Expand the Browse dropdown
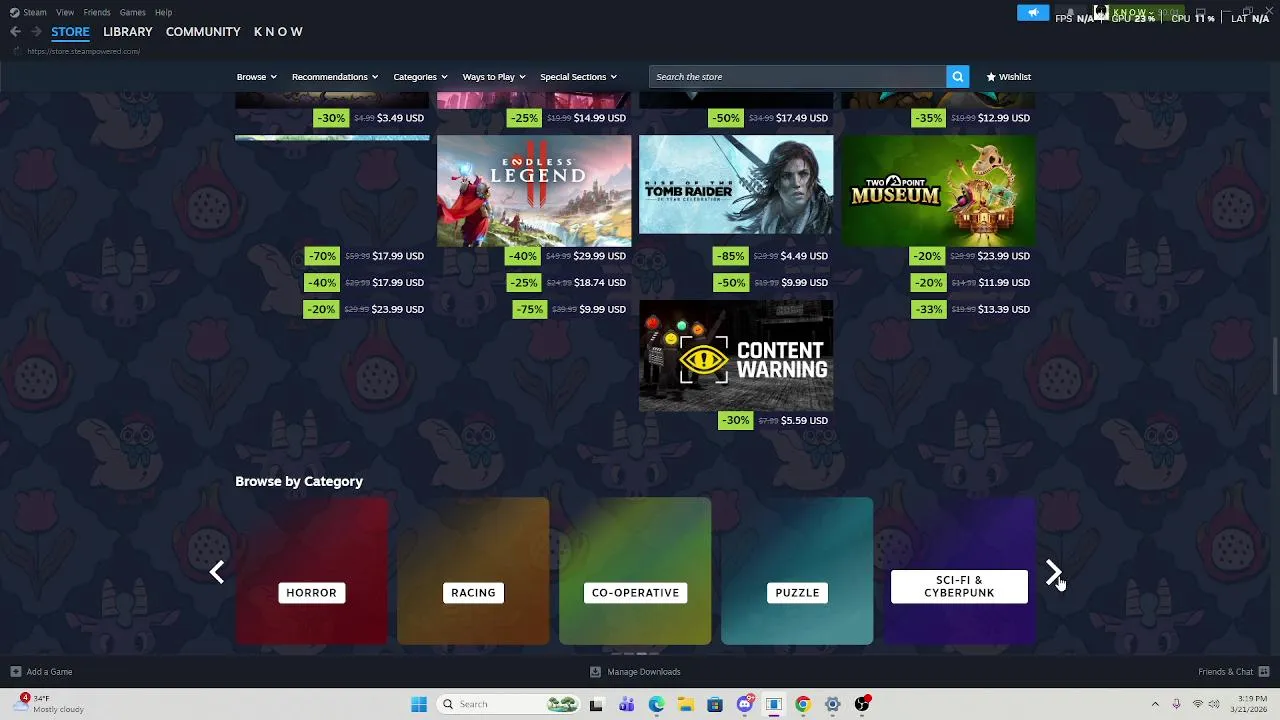Image resolution: width=1280 pixels, height=720 pixels. coord(256,77)
